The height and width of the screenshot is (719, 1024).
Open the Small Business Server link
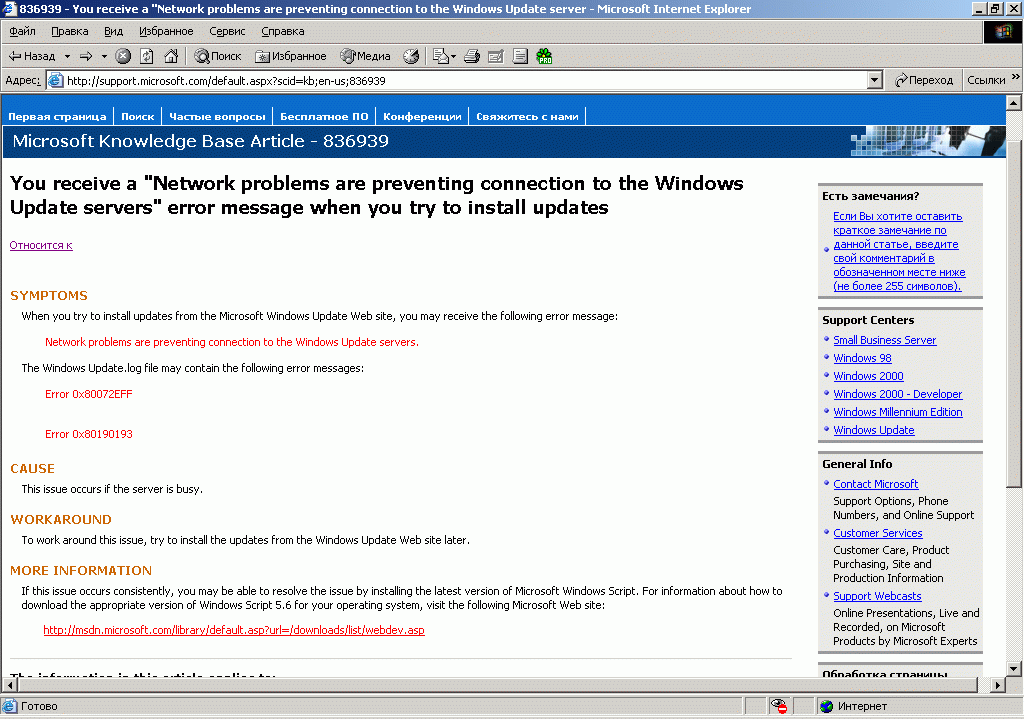(884, 340)
